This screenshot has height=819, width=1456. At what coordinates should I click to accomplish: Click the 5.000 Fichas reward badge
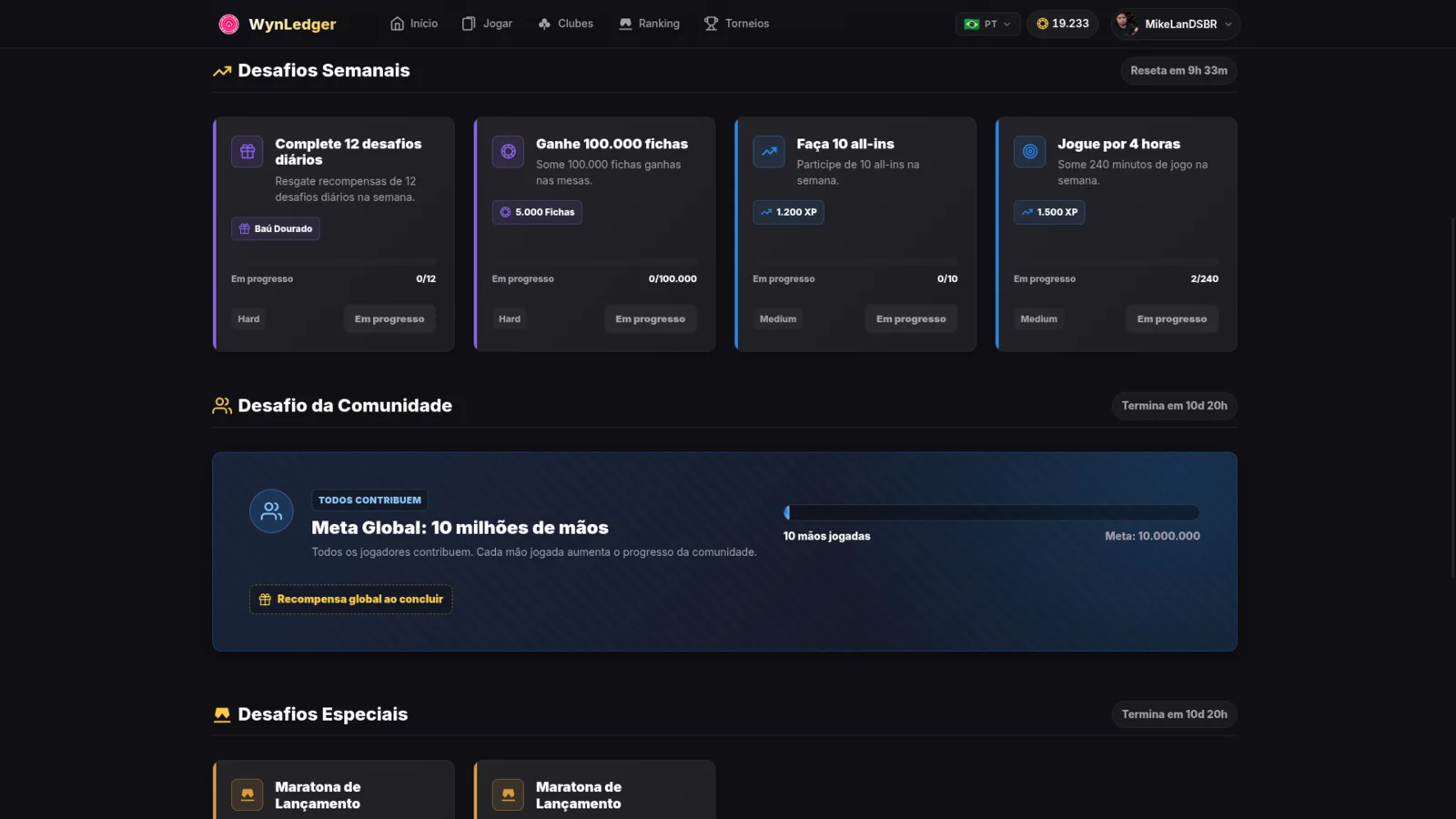pos(537,212)
